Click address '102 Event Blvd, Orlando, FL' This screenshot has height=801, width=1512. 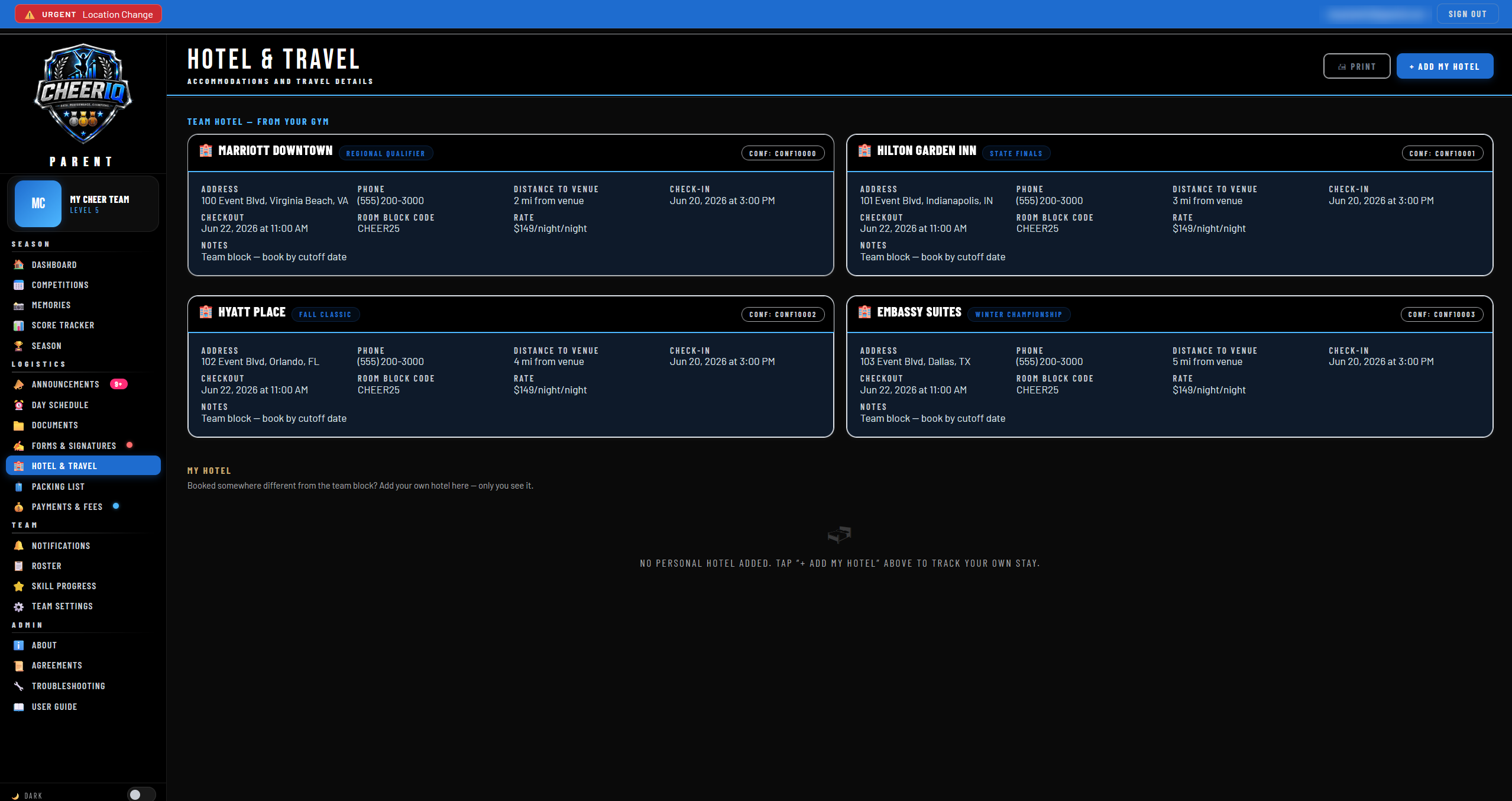tap(260, 361)
